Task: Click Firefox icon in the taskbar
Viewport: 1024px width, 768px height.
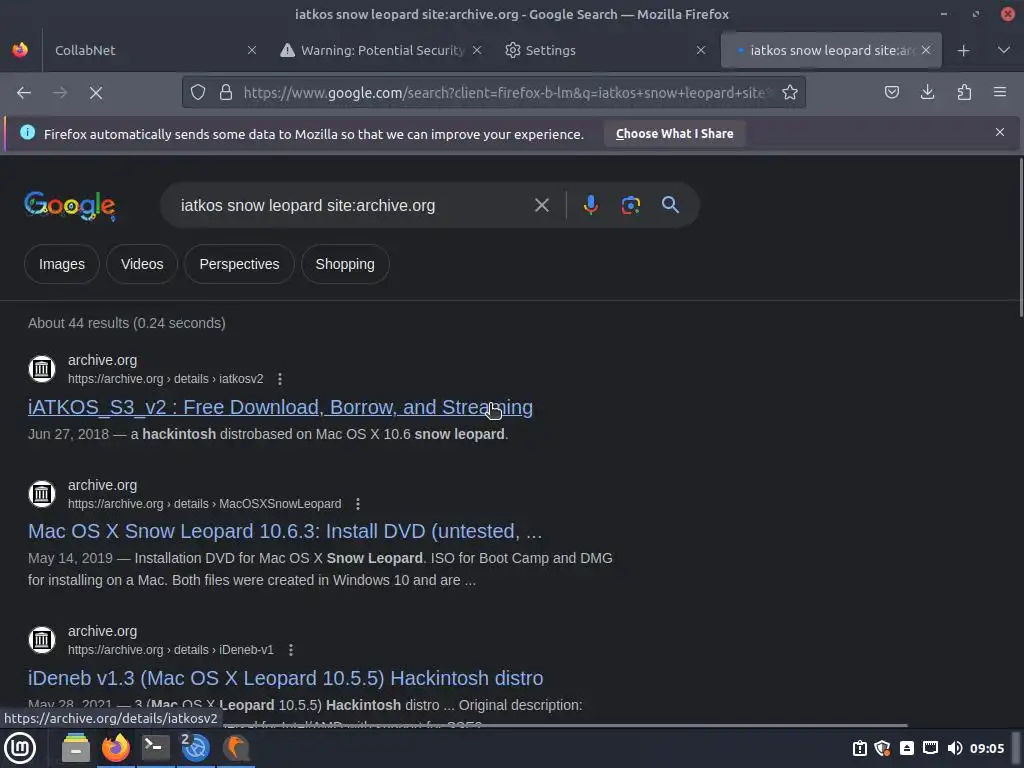Action: point(116,748)
